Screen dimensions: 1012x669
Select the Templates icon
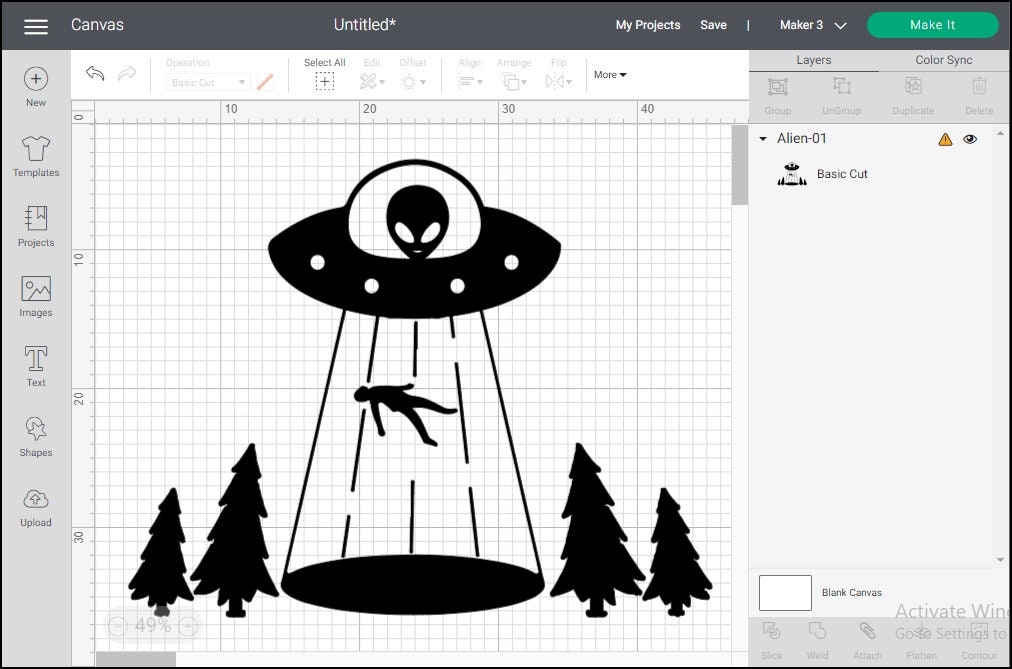[x=35, y=152]
